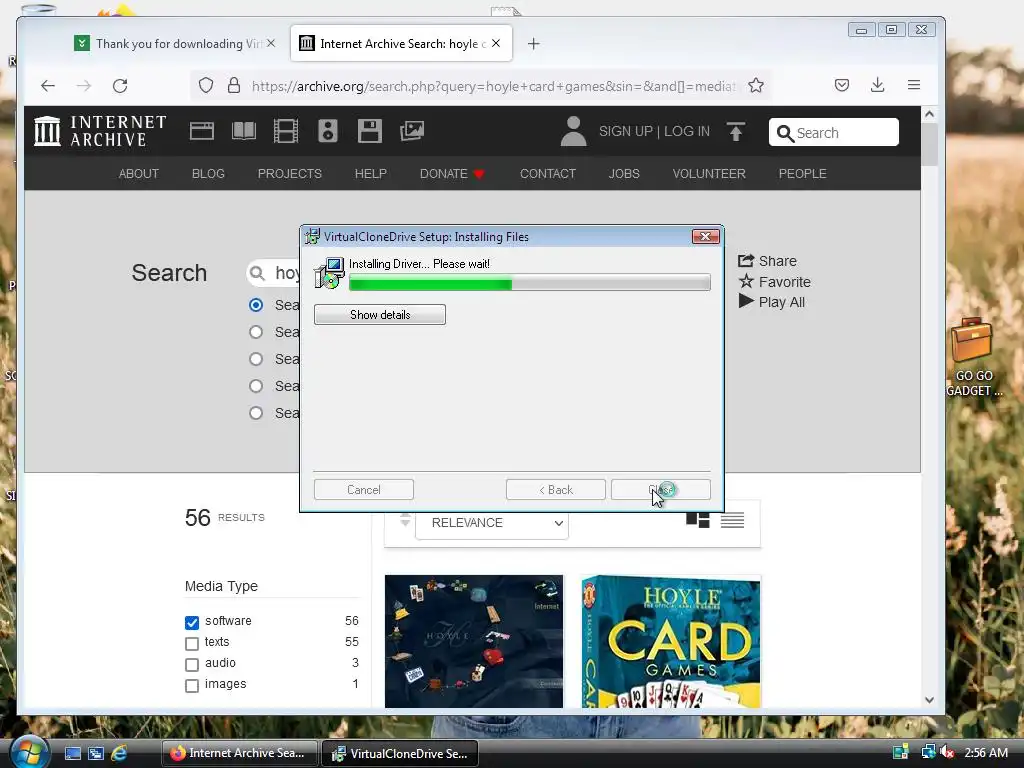The image size is (1024, 768).
Task: Open the ABOUT menu item
Action: pos(138,174)
